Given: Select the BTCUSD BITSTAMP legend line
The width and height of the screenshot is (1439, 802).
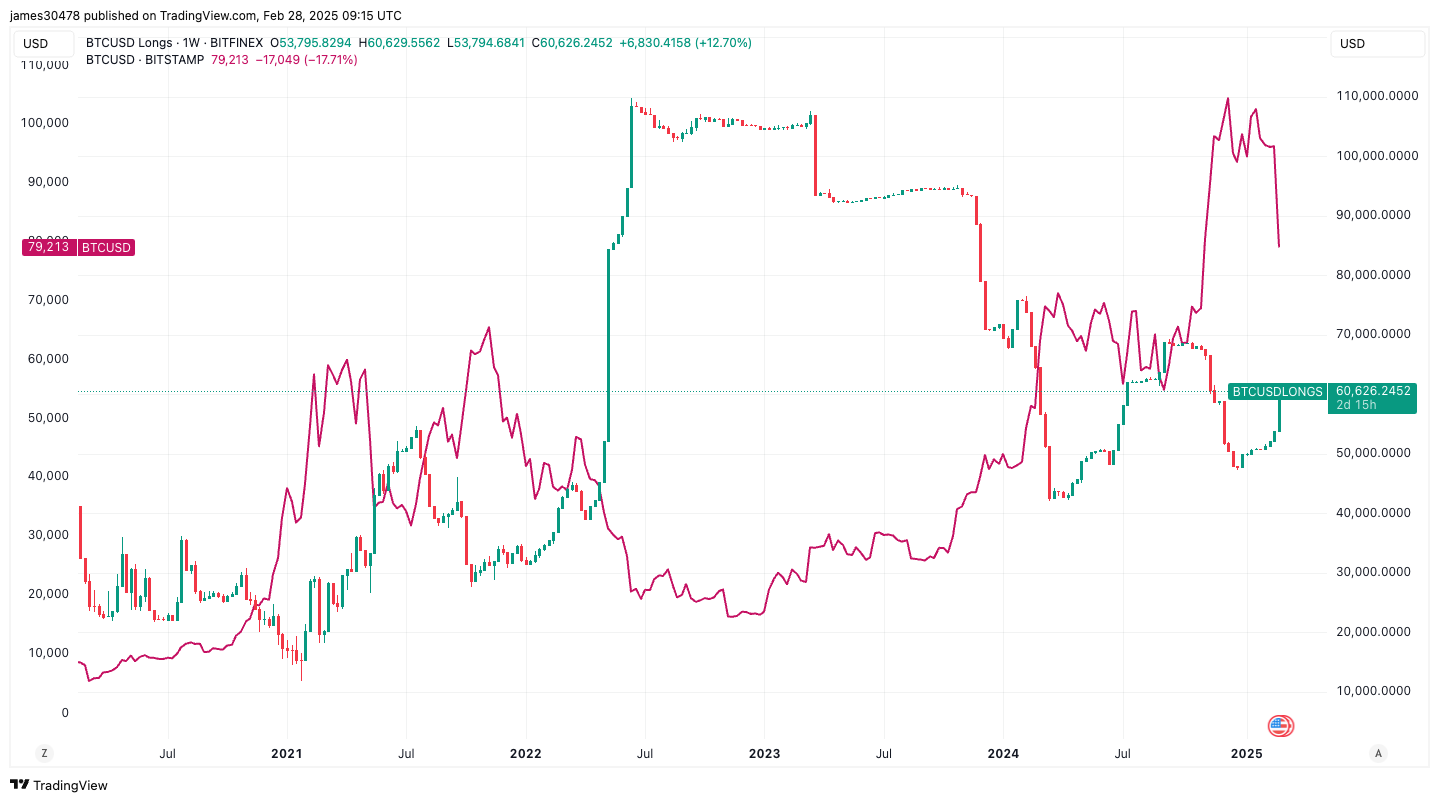Looking at the screenshot, I should 145,60.
